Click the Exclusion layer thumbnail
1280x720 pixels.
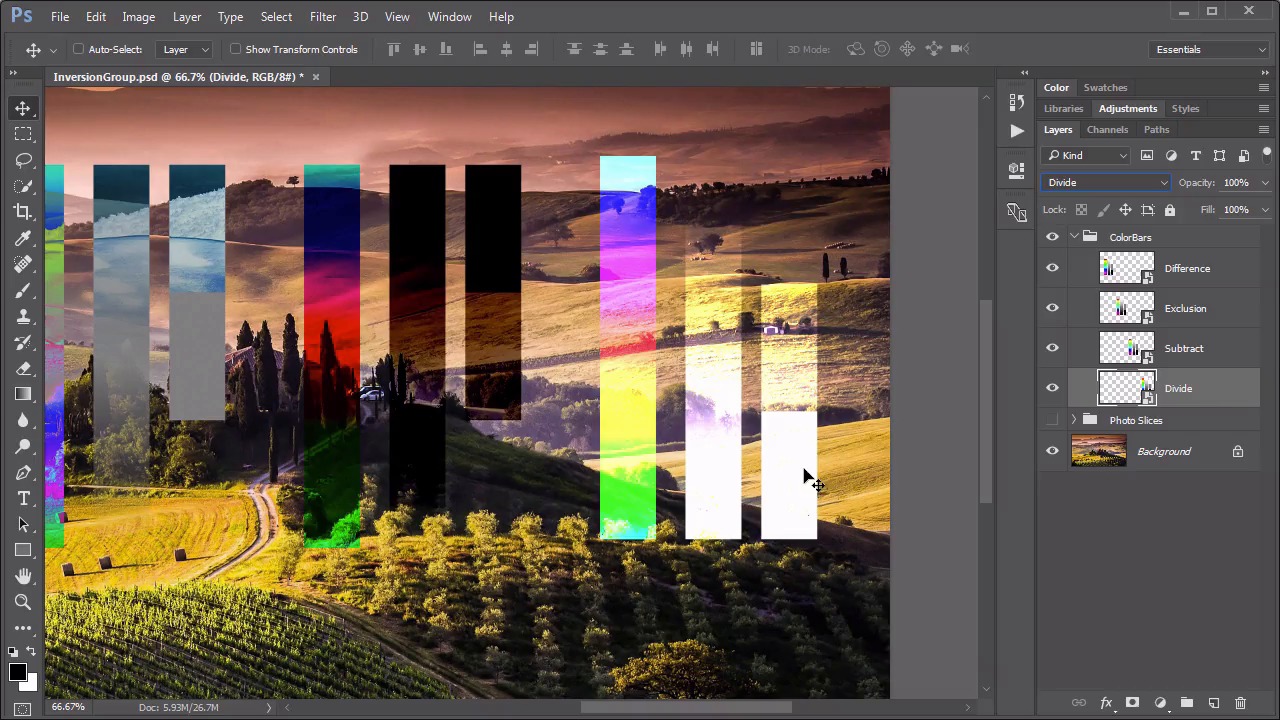[x=1126, y=308]
